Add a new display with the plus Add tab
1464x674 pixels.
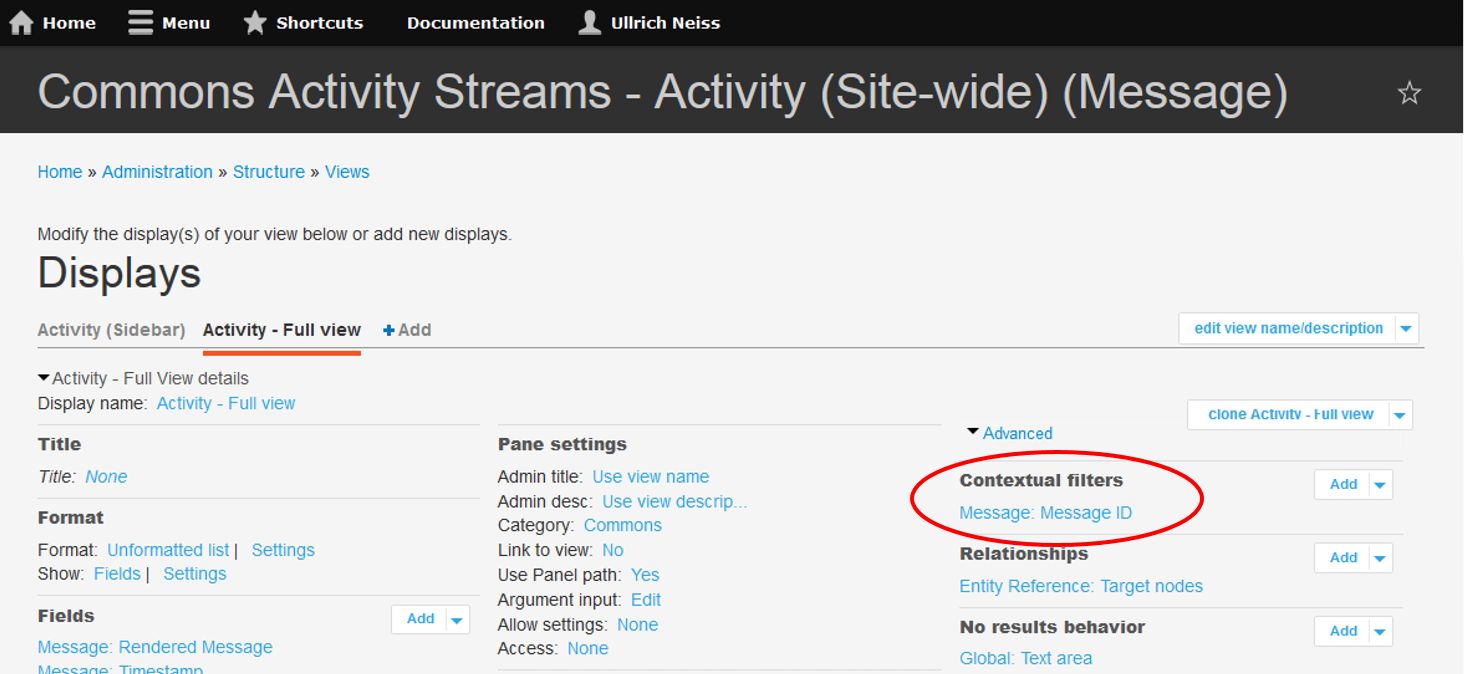click(407, 330)
